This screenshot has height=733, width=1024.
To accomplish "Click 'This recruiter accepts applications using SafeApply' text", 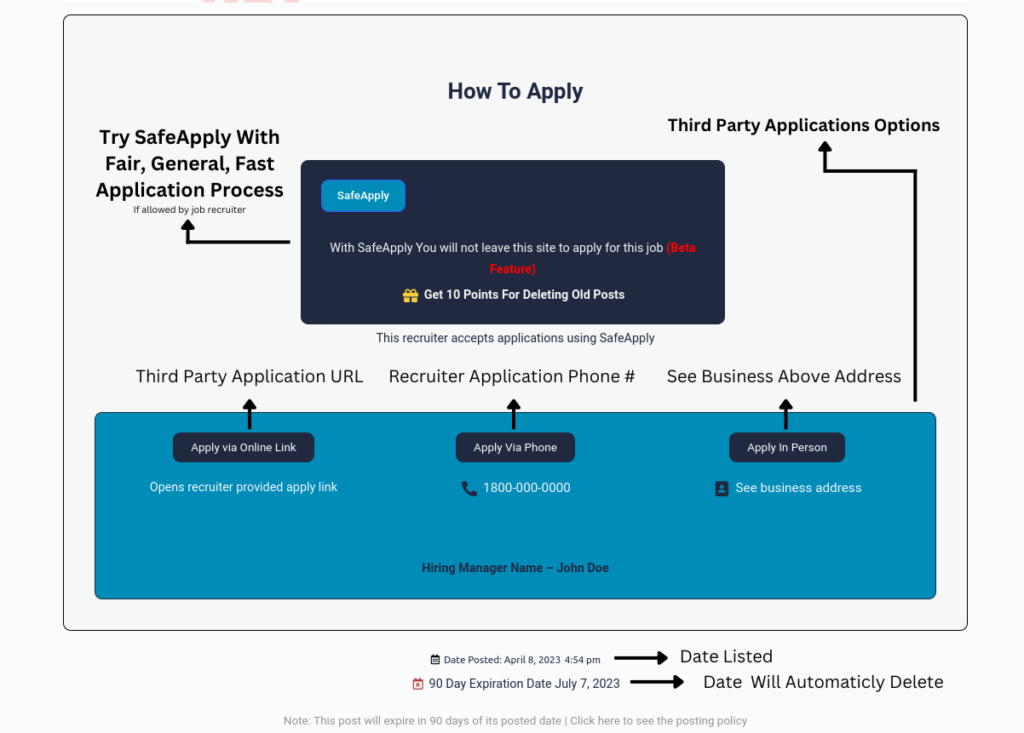I will tap(515, 338).
